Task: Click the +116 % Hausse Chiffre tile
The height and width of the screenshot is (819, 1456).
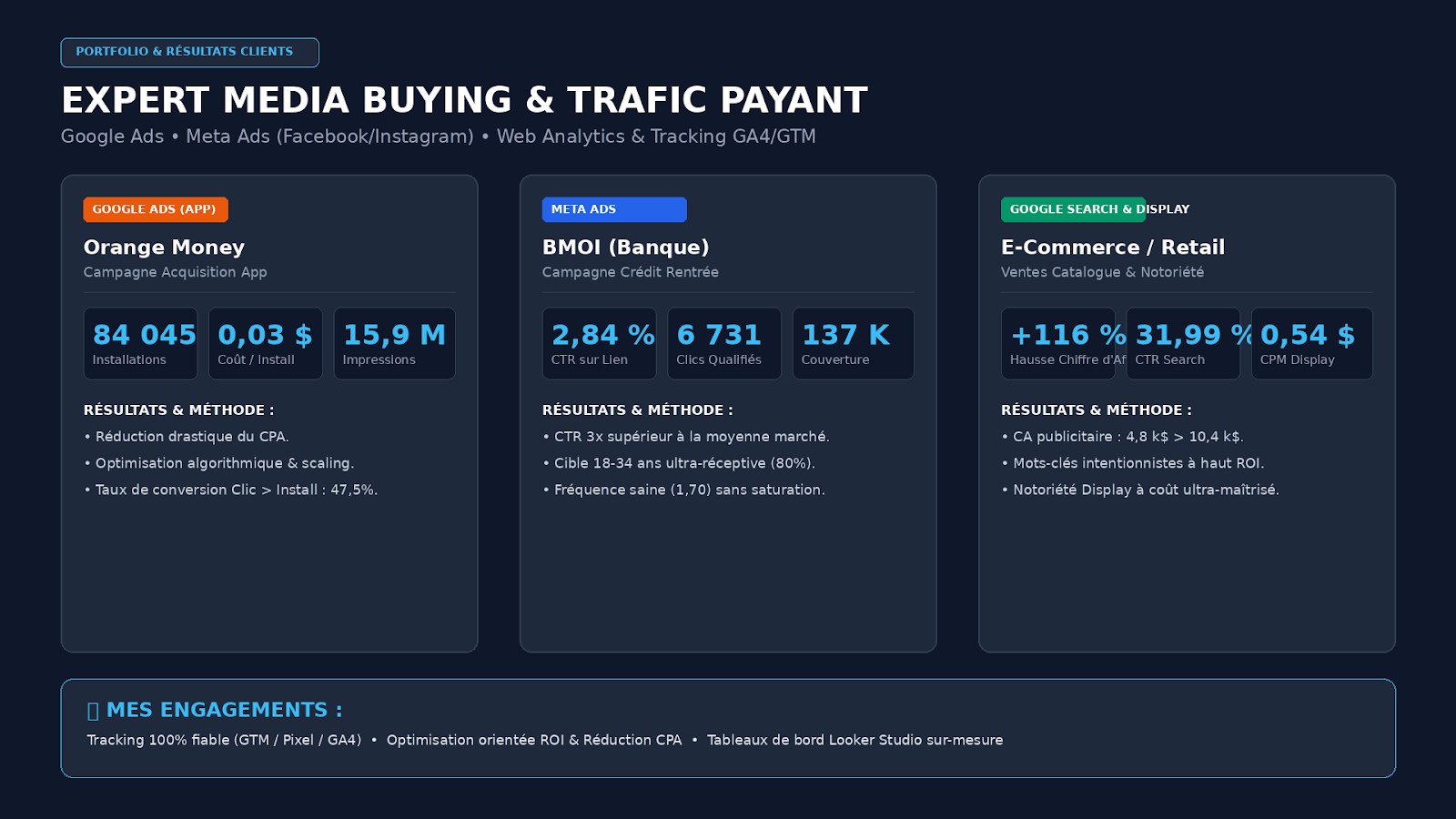Action: [x=1058, y=343]
